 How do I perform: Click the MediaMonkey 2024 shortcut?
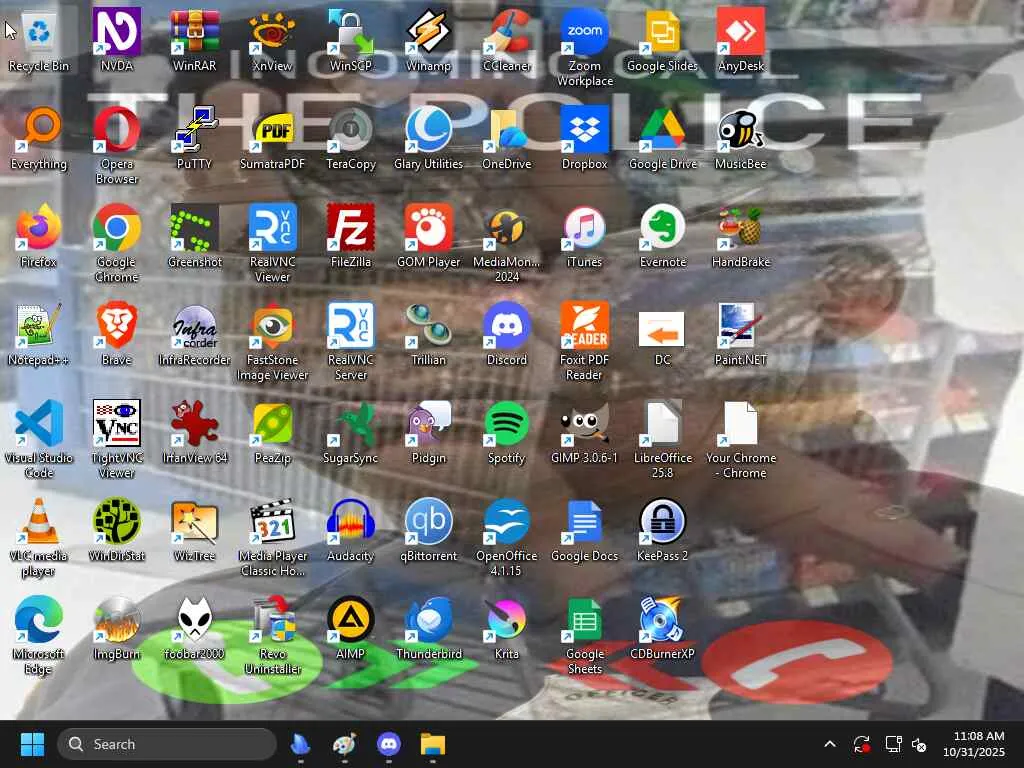point(507,244)
